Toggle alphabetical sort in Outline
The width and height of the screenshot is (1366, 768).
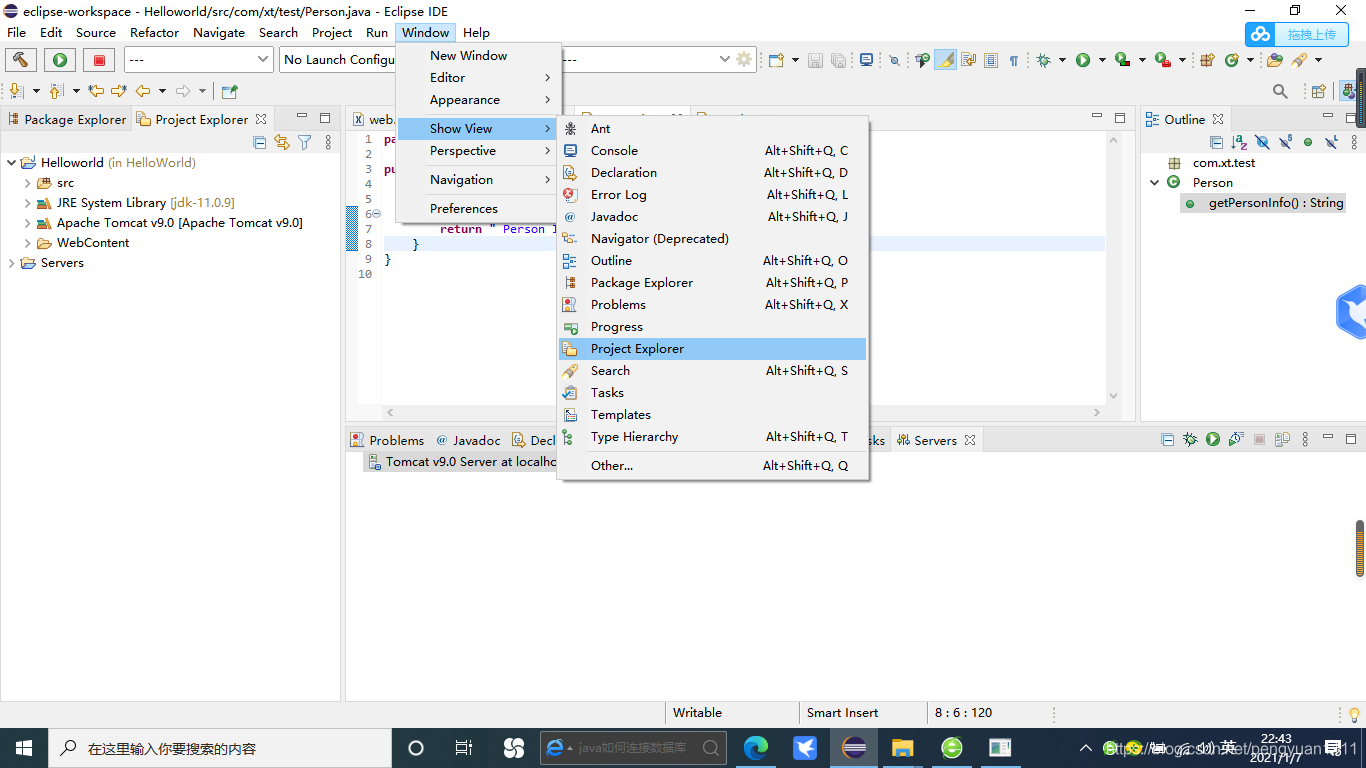tap(1237, 141)
